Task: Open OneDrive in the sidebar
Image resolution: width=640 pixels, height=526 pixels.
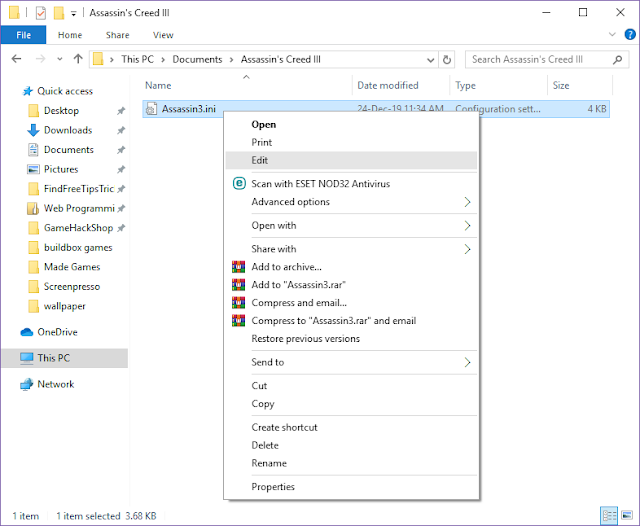Action: coord(57,332)
